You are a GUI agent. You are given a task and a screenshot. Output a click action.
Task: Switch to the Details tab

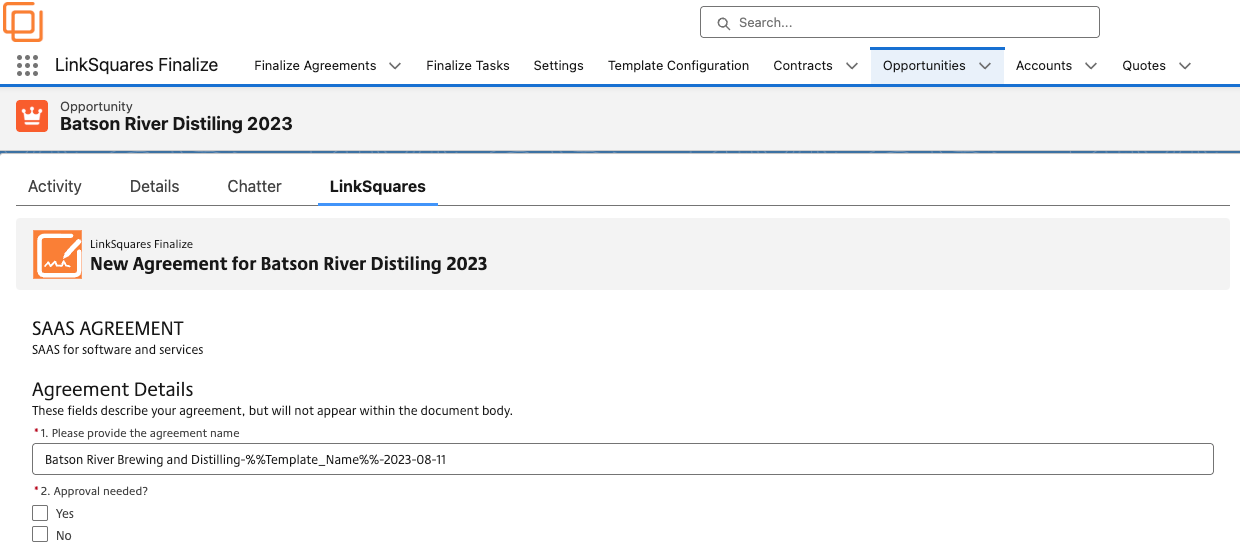[x=155, y=186]
